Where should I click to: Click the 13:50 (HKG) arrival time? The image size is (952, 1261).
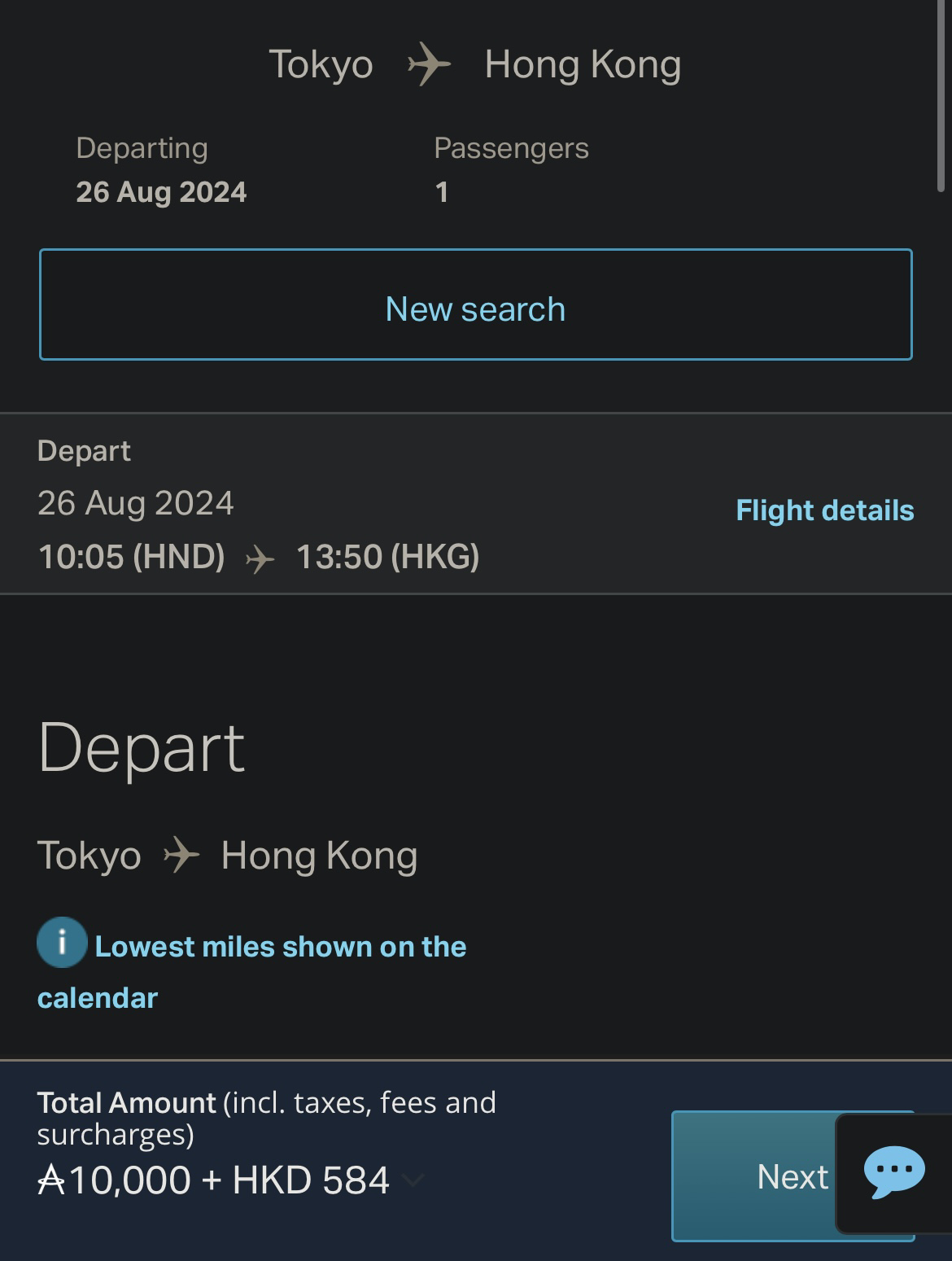click(387, 557)
